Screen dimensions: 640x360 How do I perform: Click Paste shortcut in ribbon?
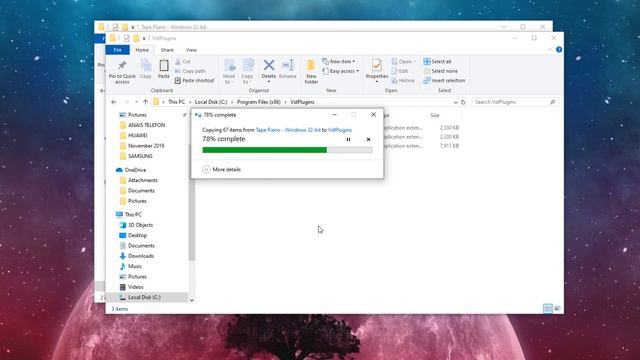click(195, 80)
